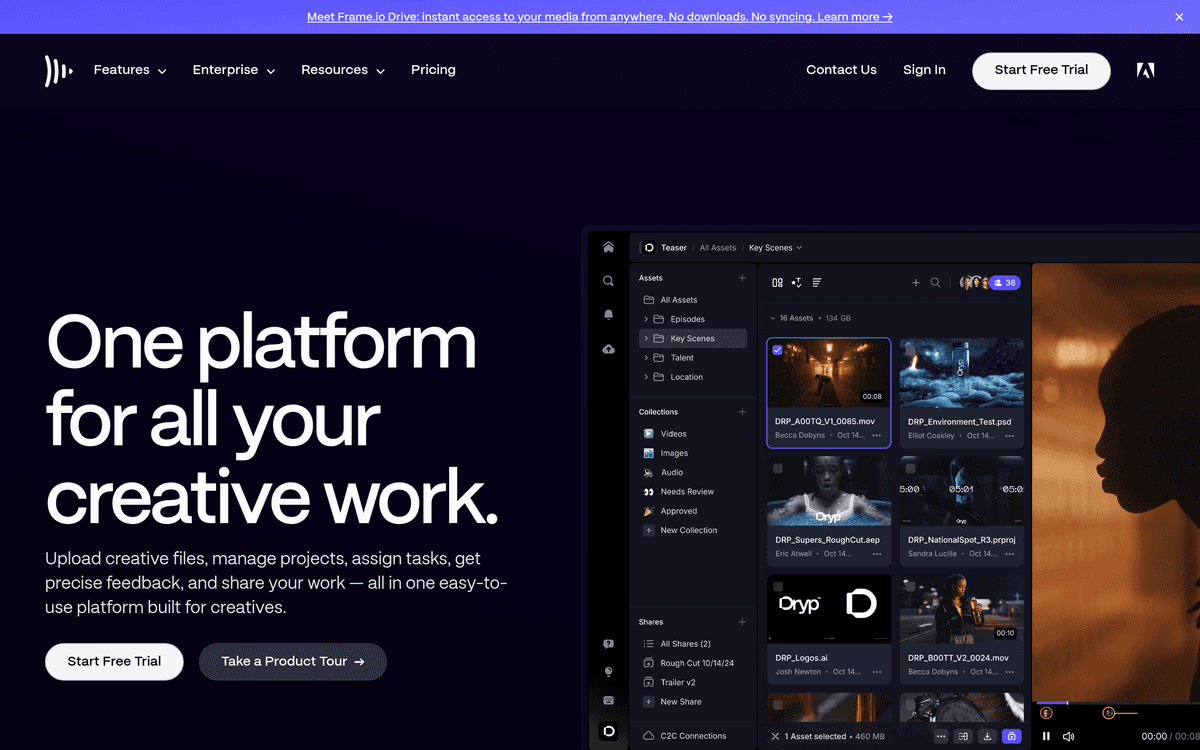Open the Enterprise dropdown menu
Viewport: 1200px width, 750px height.
[234, 70]
